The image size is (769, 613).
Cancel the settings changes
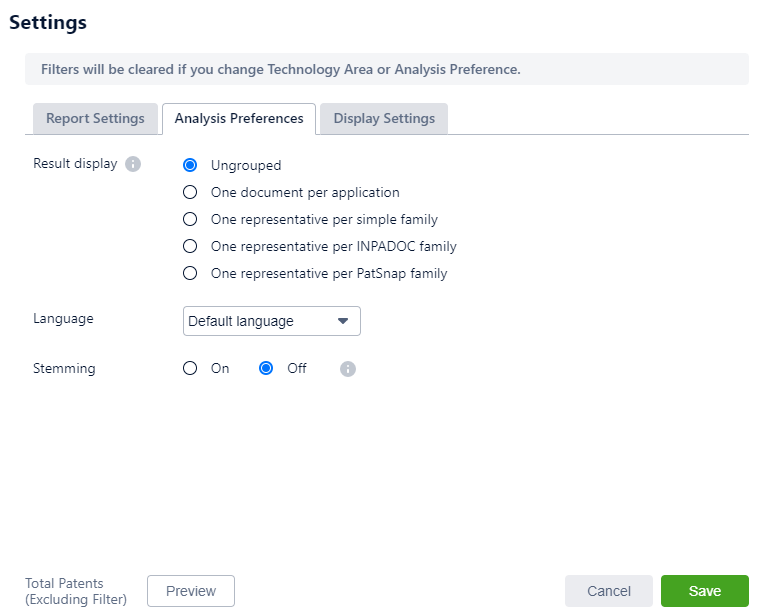pyautogui.click(x=608, y=591)
